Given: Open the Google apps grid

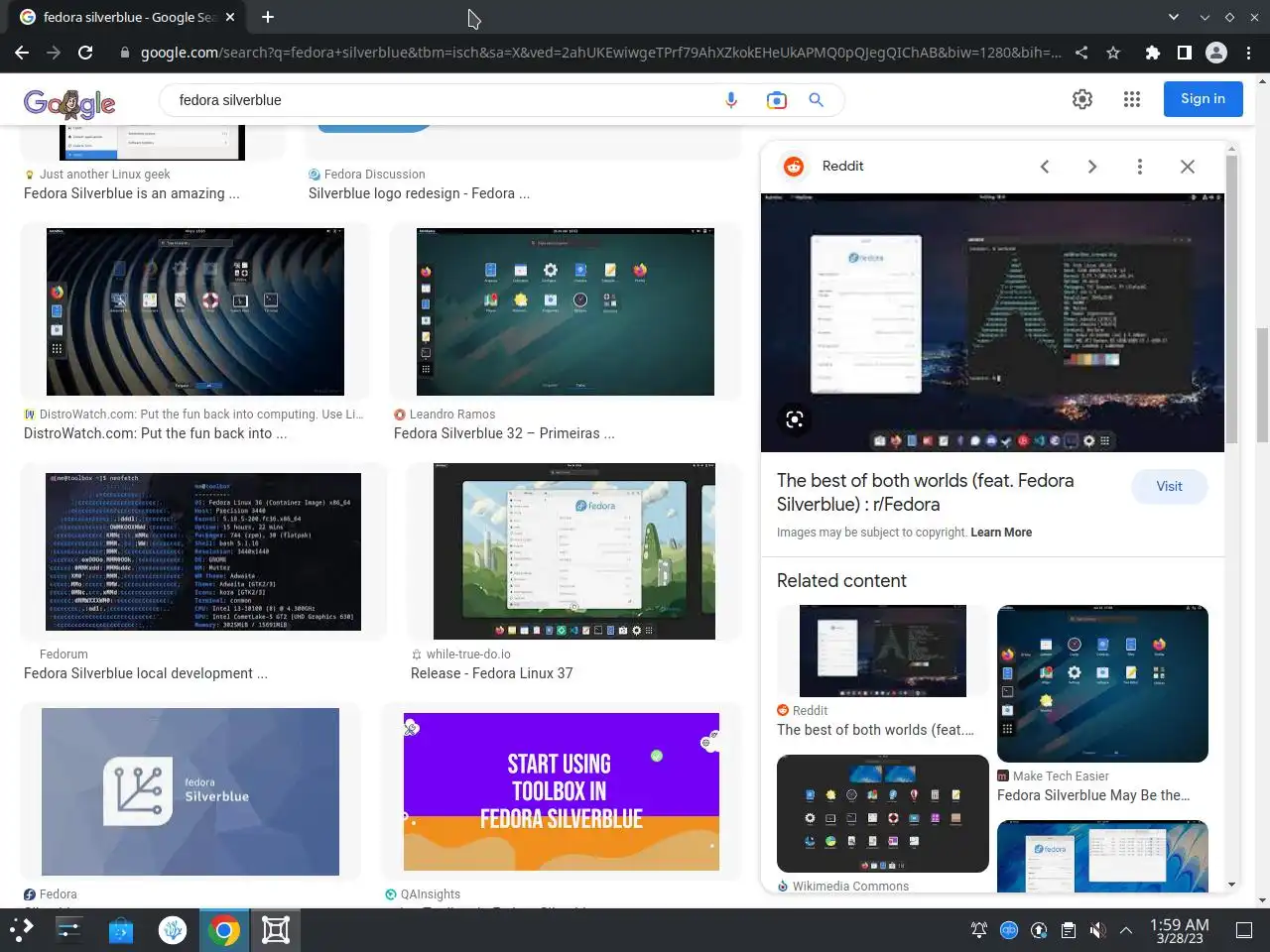Looking at the screenshot, I should coord(1132,99).
